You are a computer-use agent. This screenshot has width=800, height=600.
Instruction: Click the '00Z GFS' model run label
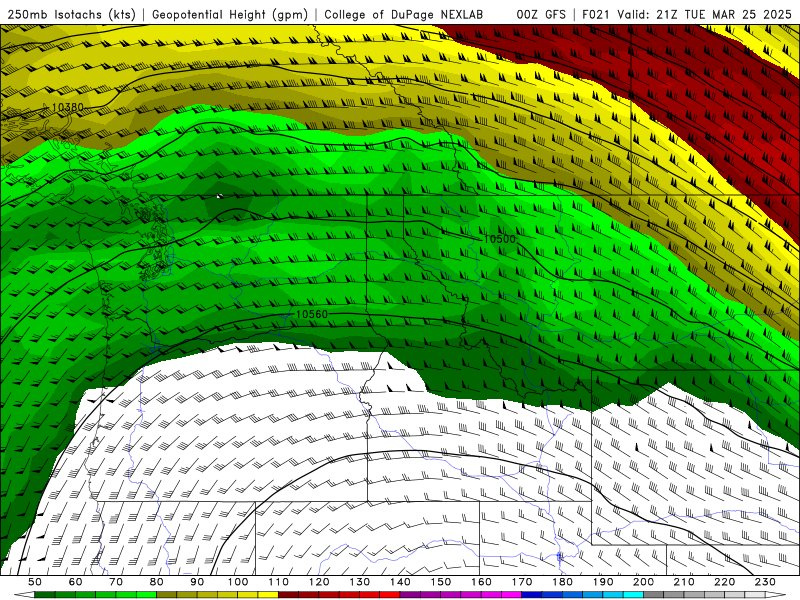pos(541,15)
